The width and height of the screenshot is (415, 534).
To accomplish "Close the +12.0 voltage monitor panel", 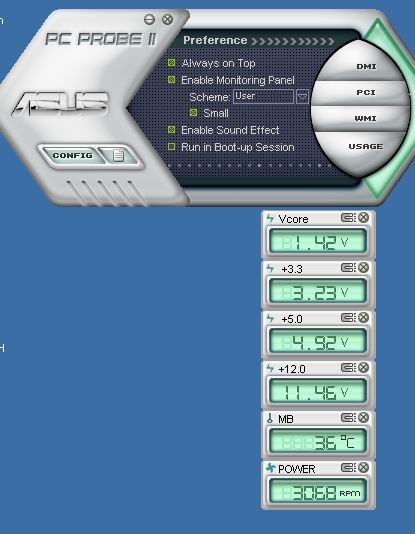I will coord(364,367).
